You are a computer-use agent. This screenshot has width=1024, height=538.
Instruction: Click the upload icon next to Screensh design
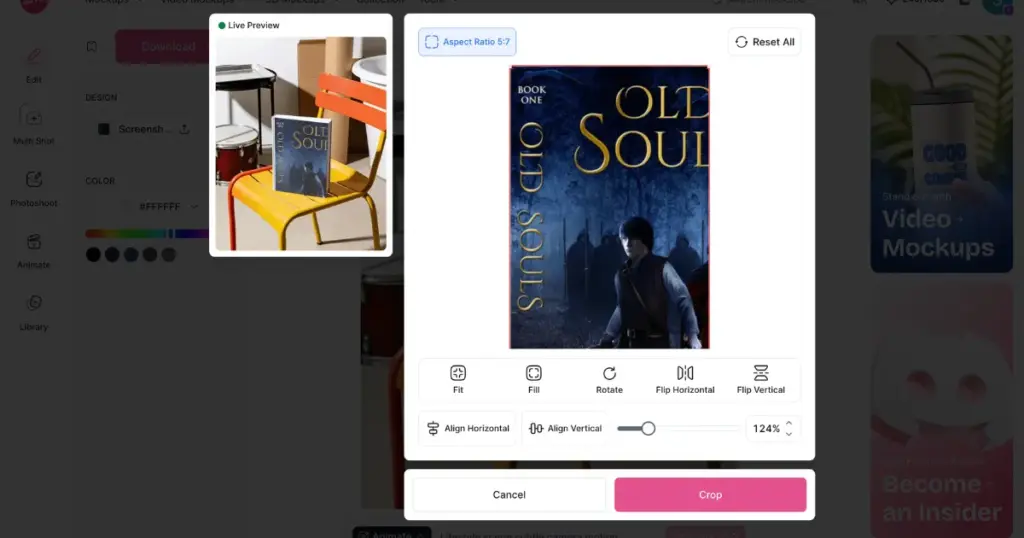184,129
